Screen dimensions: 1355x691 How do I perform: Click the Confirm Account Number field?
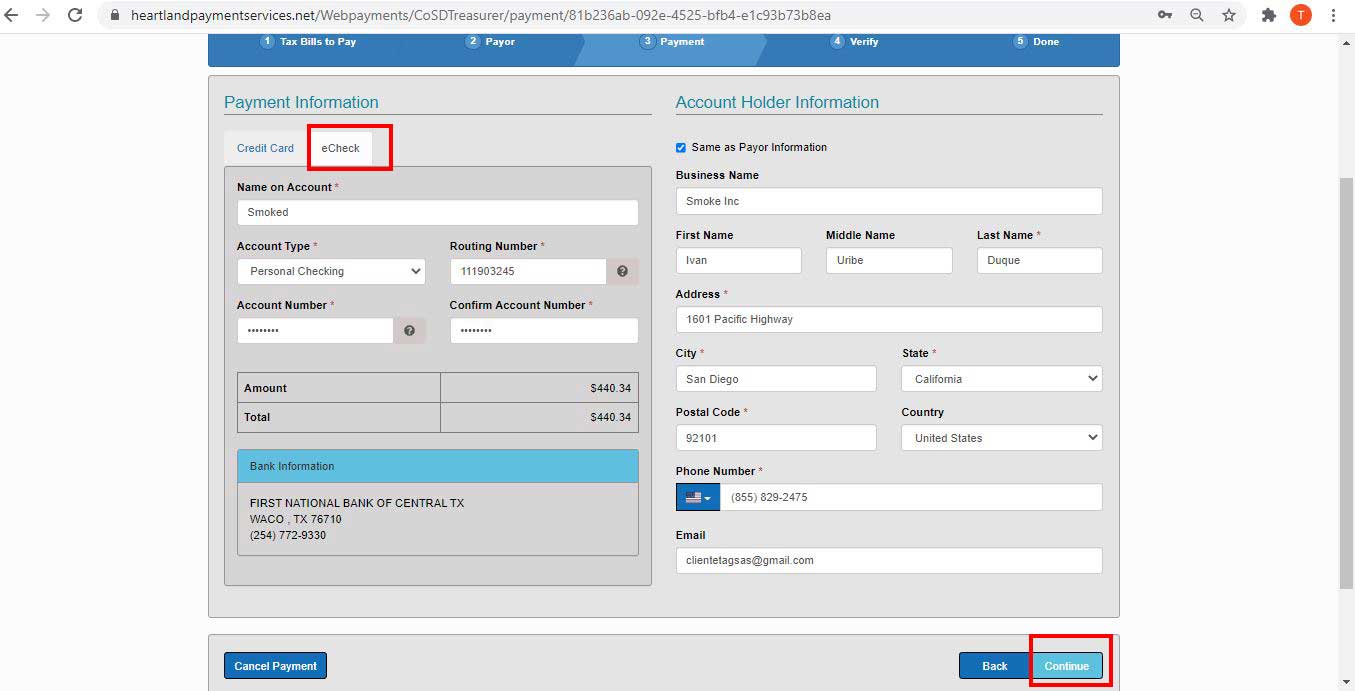pos(544,330)
